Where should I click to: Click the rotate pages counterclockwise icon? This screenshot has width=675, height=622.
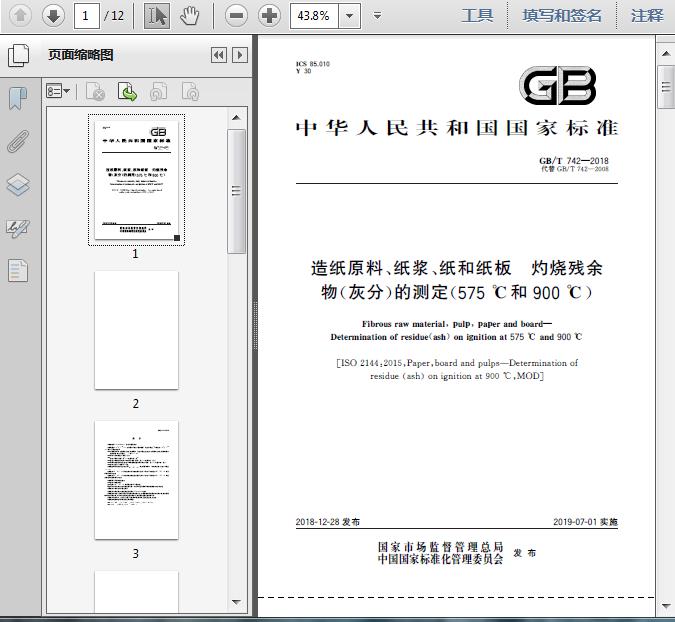158,91
